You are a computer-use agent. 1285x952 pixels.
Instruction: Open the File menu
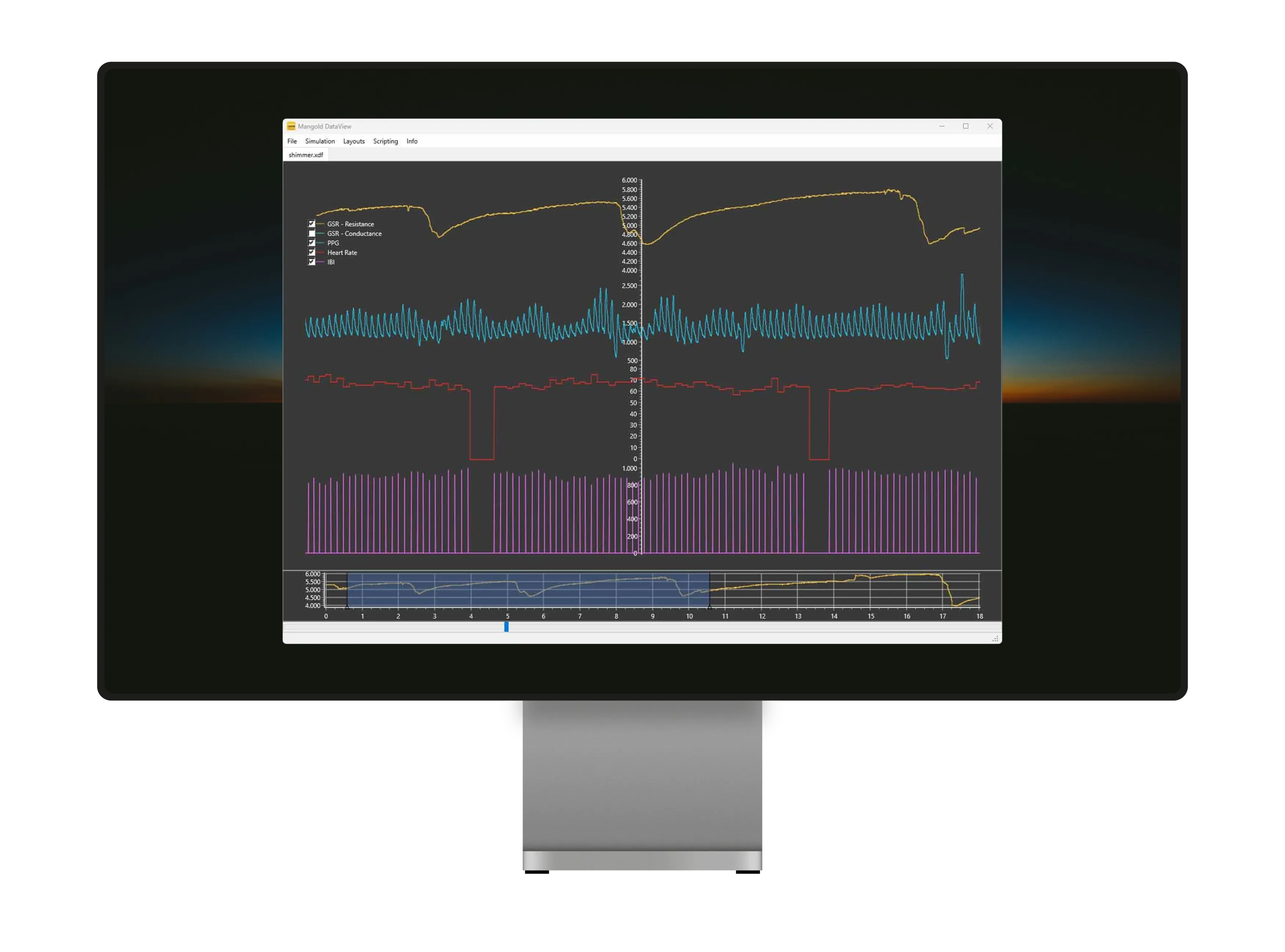point(292,141)
